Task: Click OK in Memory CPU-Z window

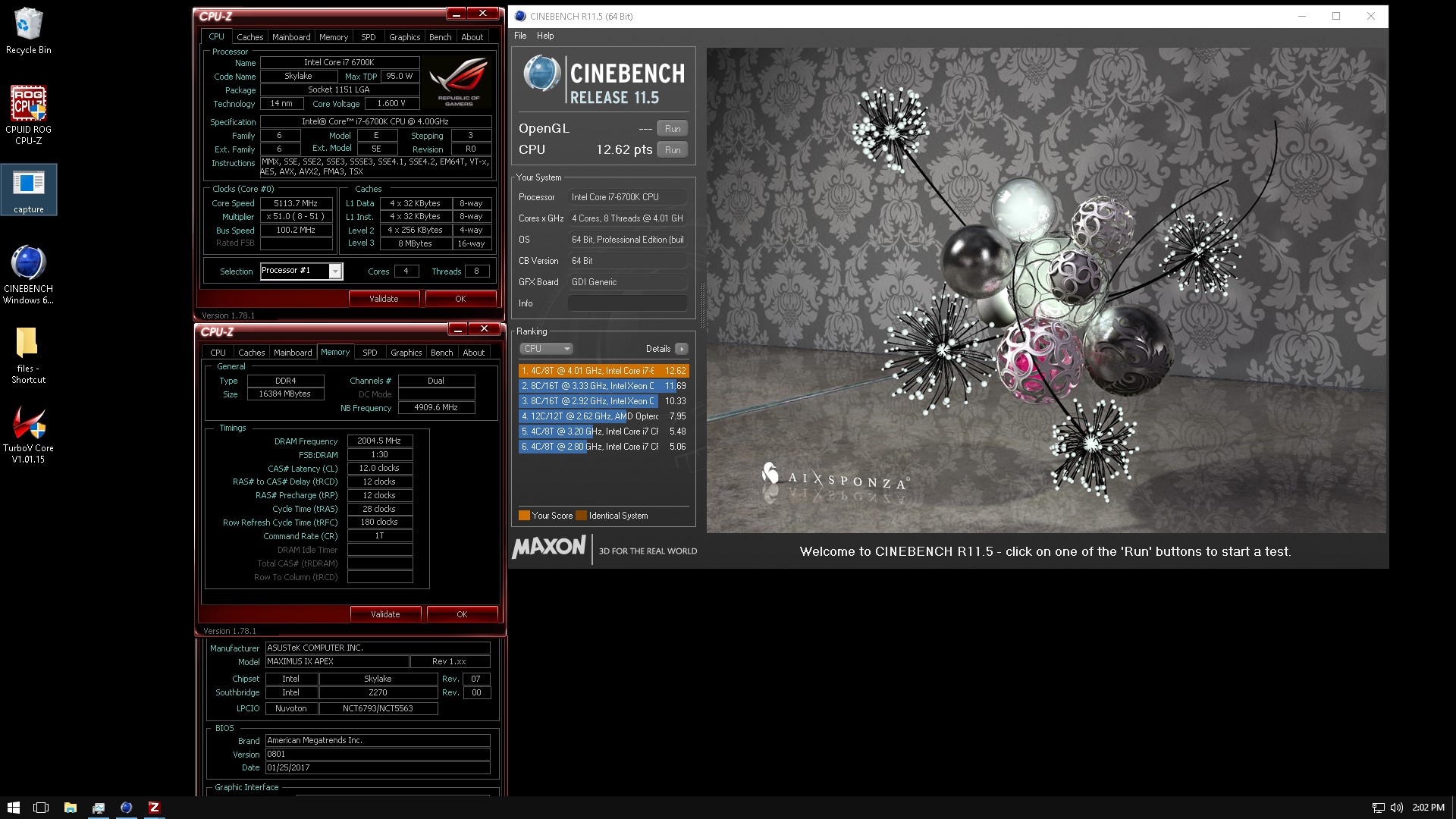Action: pos(462,614)
